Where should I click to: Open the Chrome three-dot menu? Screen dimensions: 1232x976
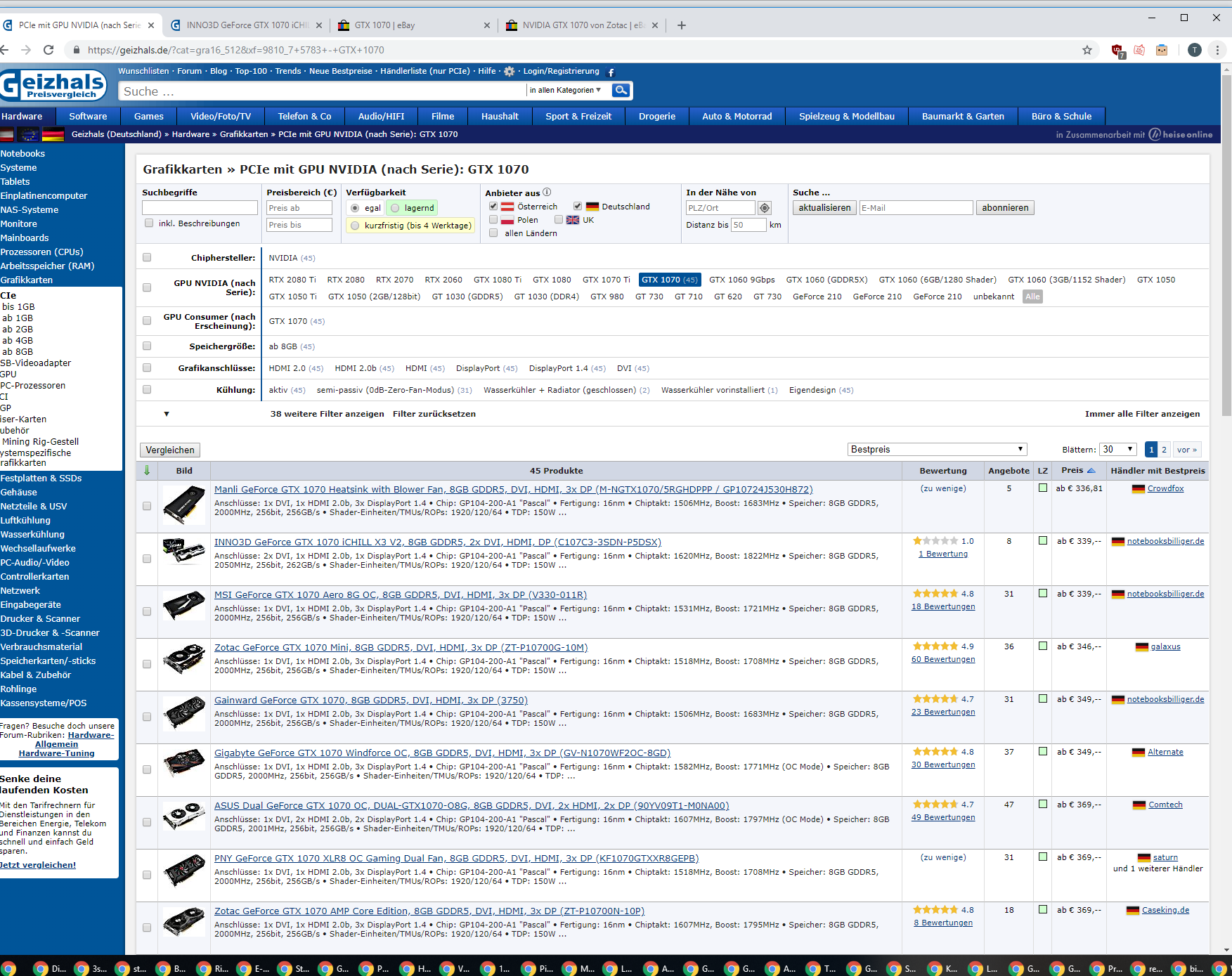coord(1217,50)
